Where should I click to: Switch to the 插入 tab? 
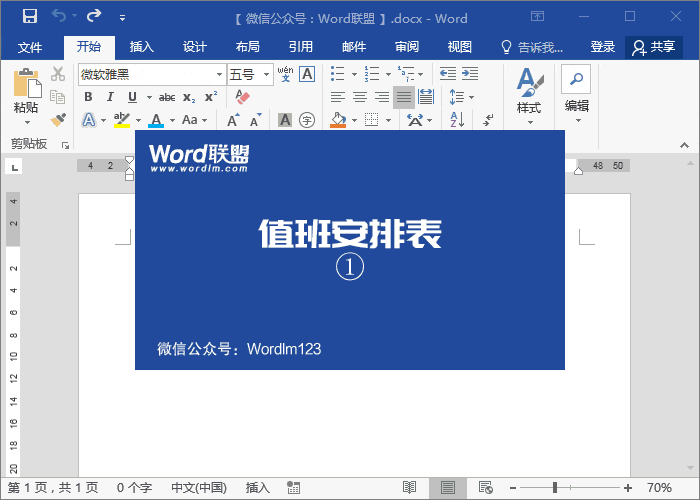(x=142, y=46)
